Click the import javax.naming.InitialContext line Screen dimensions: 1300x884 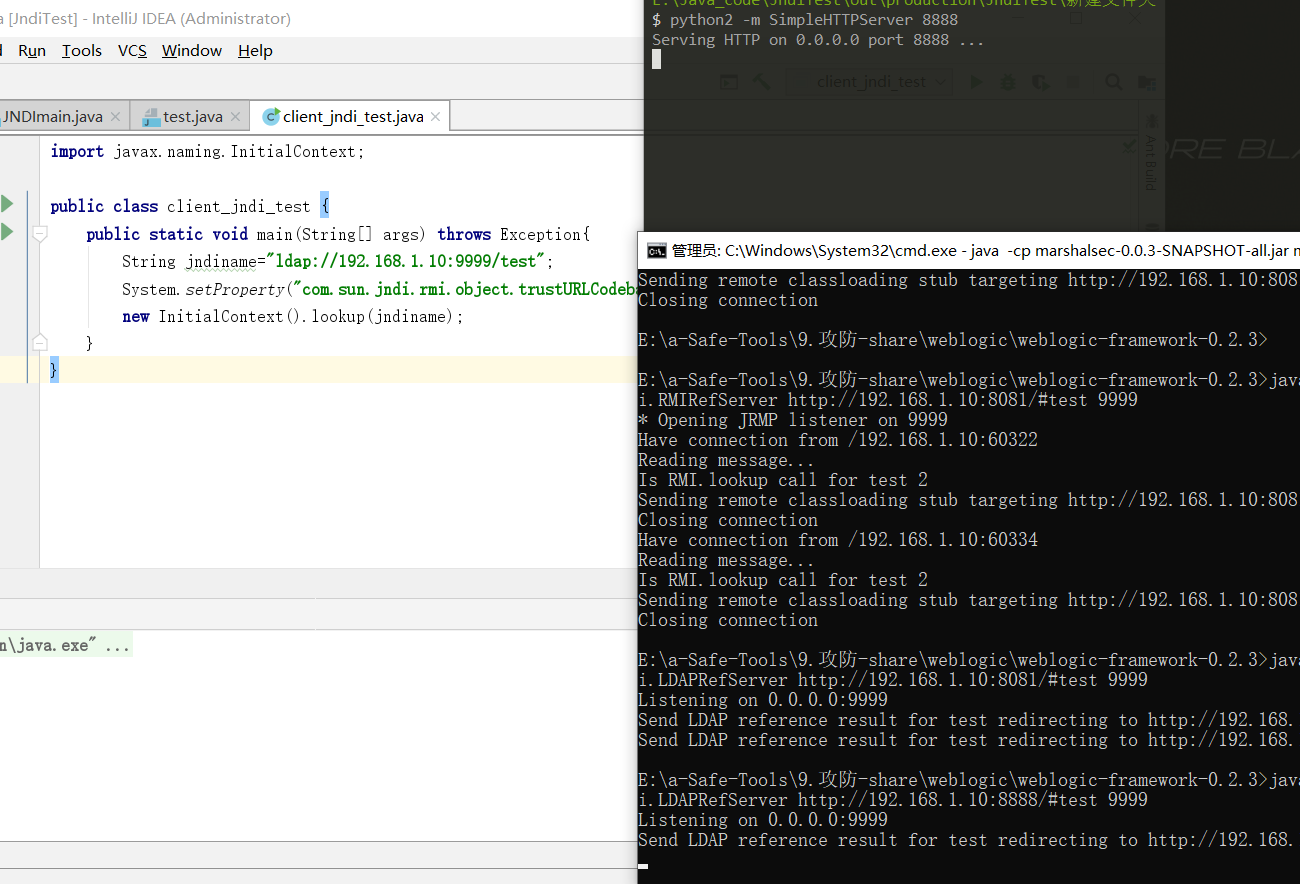pos(208,152)
